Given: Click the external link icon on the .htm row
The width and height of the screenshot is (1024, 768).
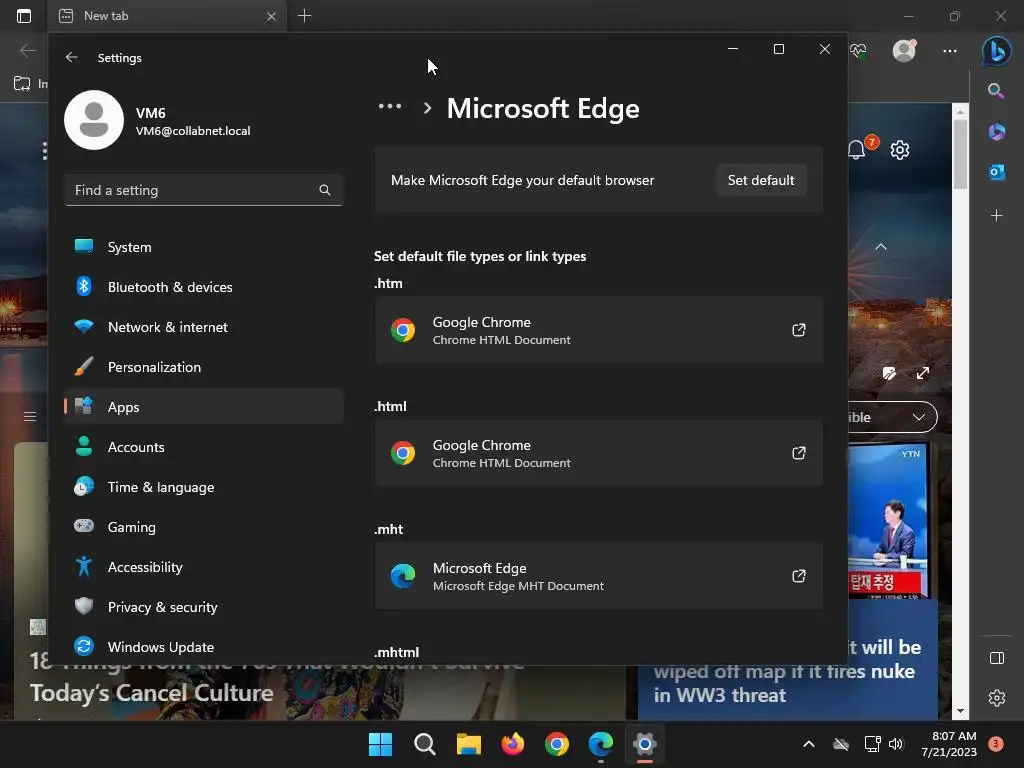Looking at the screenshot, I should coord(799,330).
